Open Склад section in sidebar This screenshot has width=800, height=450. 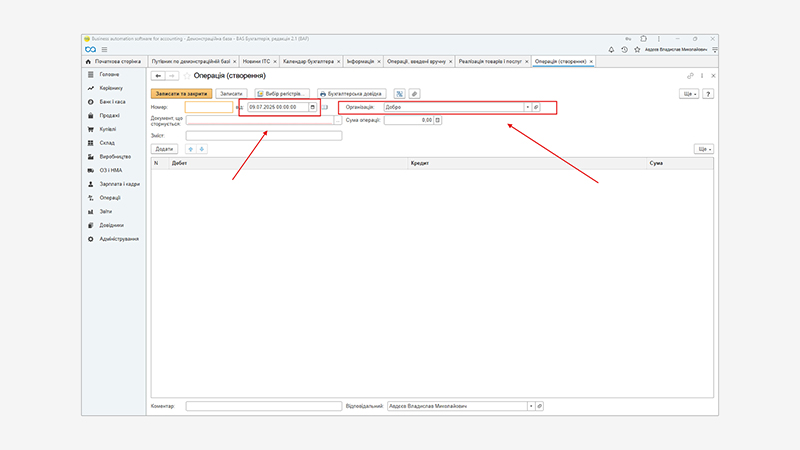pyautogui.click(x=107, y=143)
